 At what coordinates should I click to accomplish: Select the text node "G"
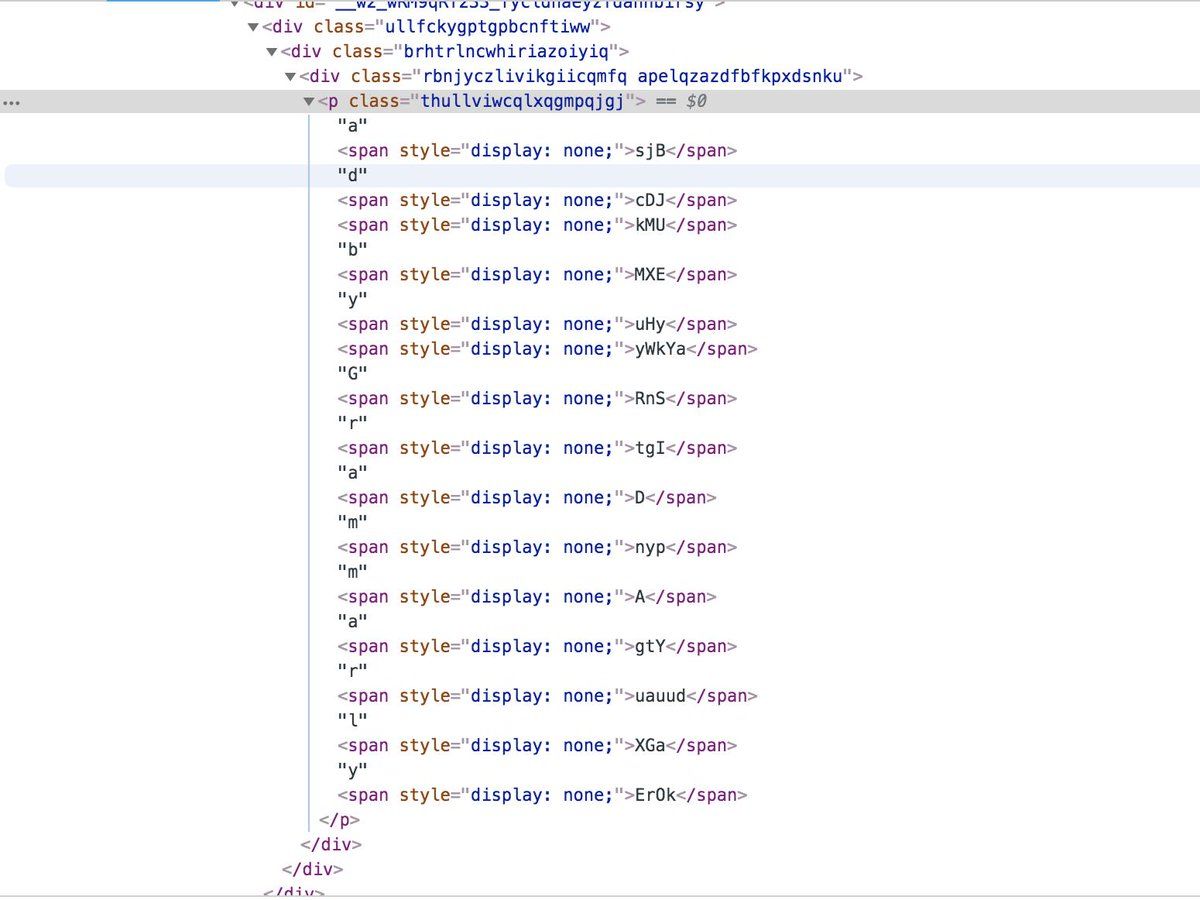(353, 374)
